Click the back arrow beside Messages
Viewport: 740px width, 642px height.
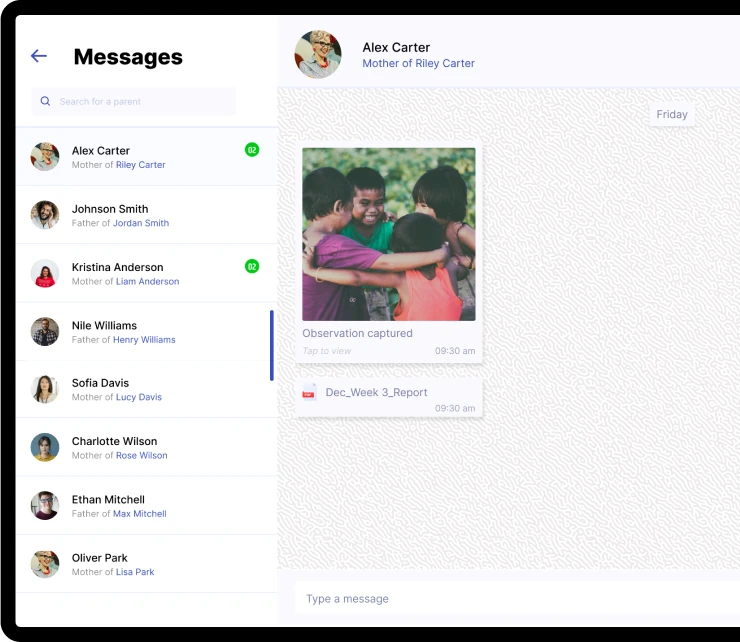click(x=39, y=56)
